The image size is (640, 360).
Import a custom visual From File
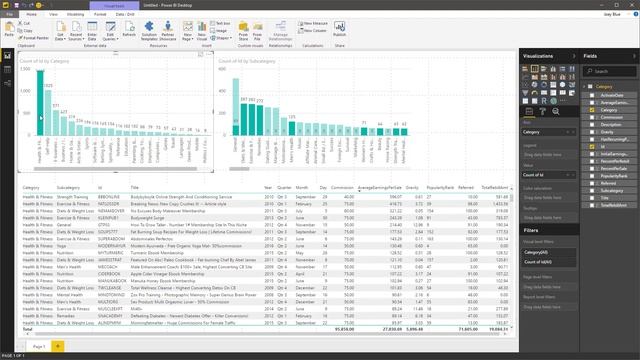(258, 31)
